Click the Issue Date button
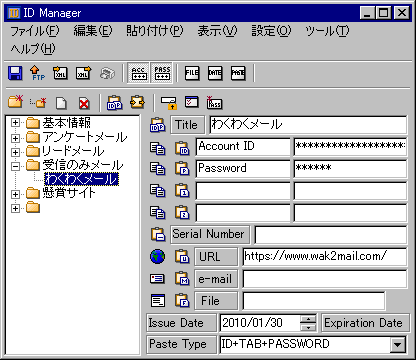The image size is (416, 360). click(181, 323)
